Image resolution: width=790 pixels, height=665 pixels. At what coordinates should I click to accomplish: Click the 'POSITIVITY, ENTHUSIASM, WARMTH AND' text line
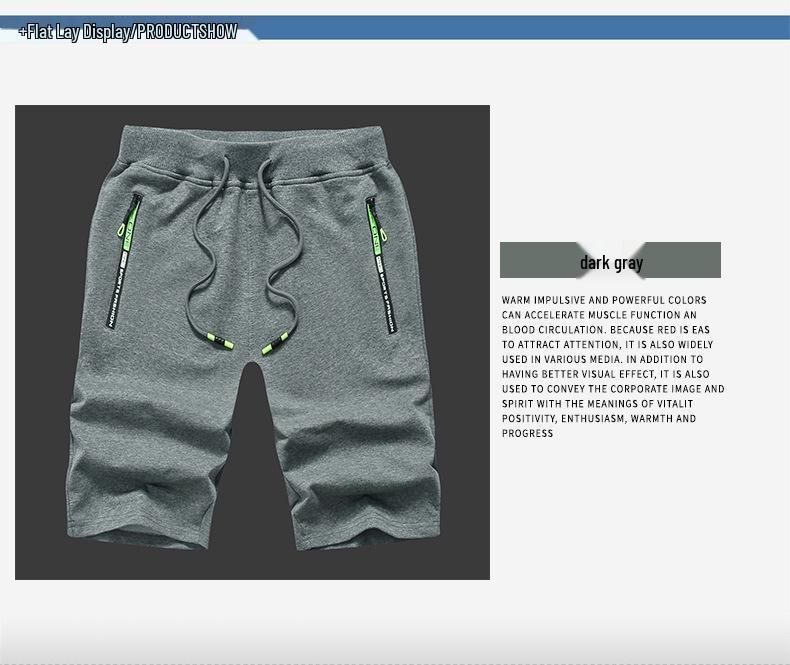pos(599,419)
